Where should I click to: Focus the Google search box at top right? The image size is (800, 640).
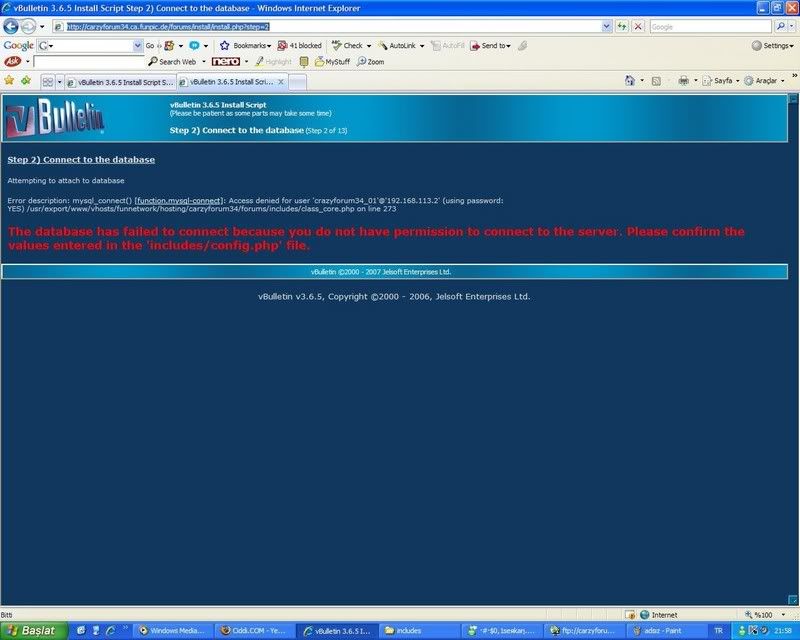pos(710,27)
